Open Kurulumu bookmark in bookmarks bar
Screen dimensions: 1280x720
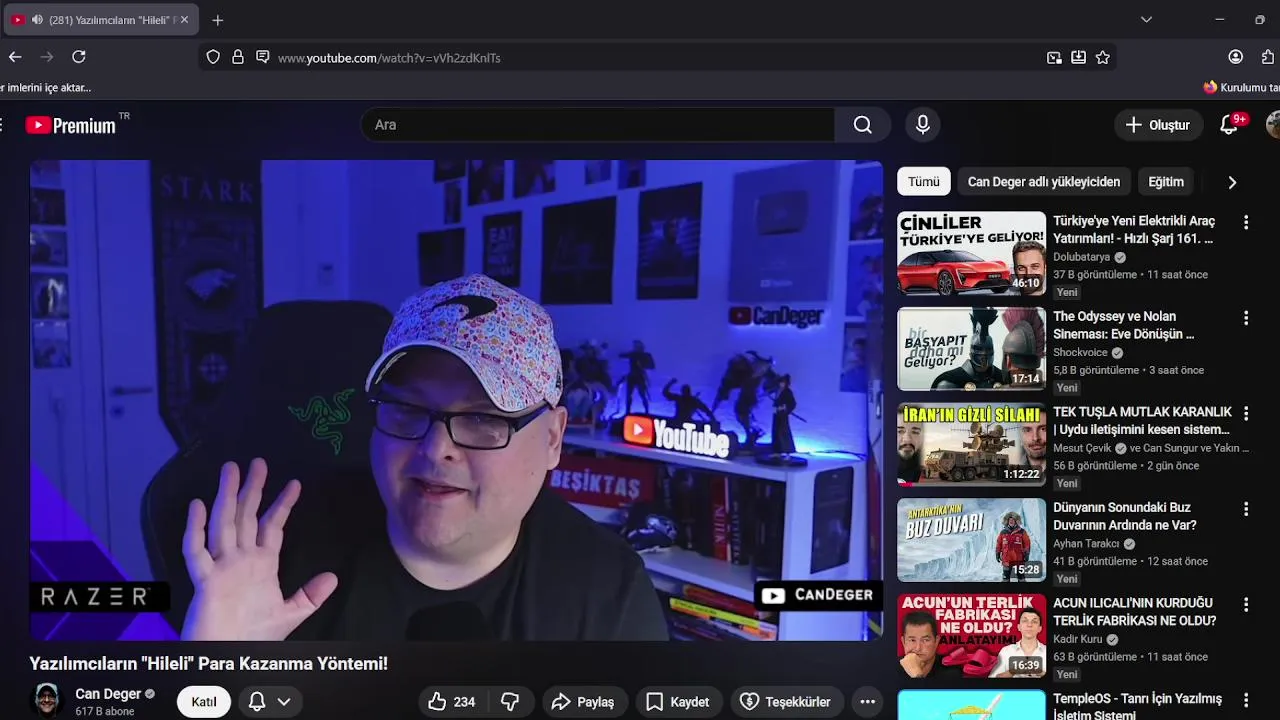pyautogui.click(x=1241, y=87)
